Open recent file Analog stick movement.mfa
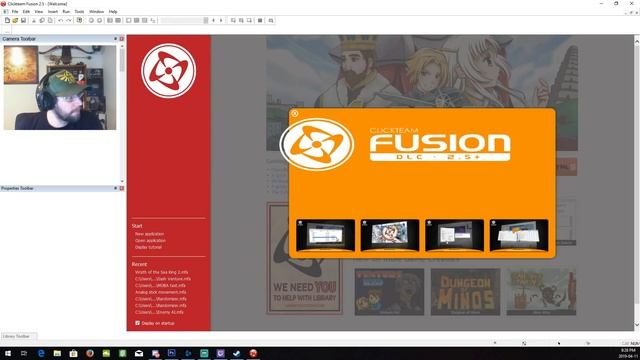 (160, 292)
